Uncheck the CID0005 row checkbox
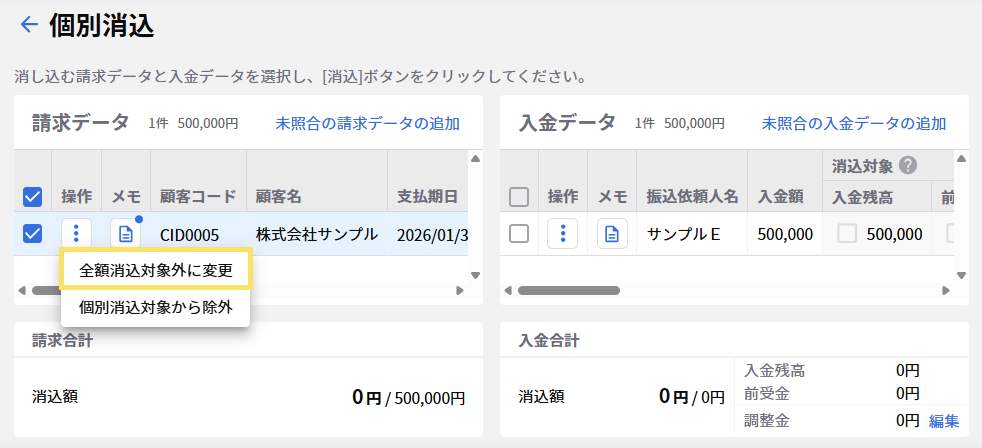The height and width of the screenshot is (448, 982). pyautogui.click(x=32, y=234)
